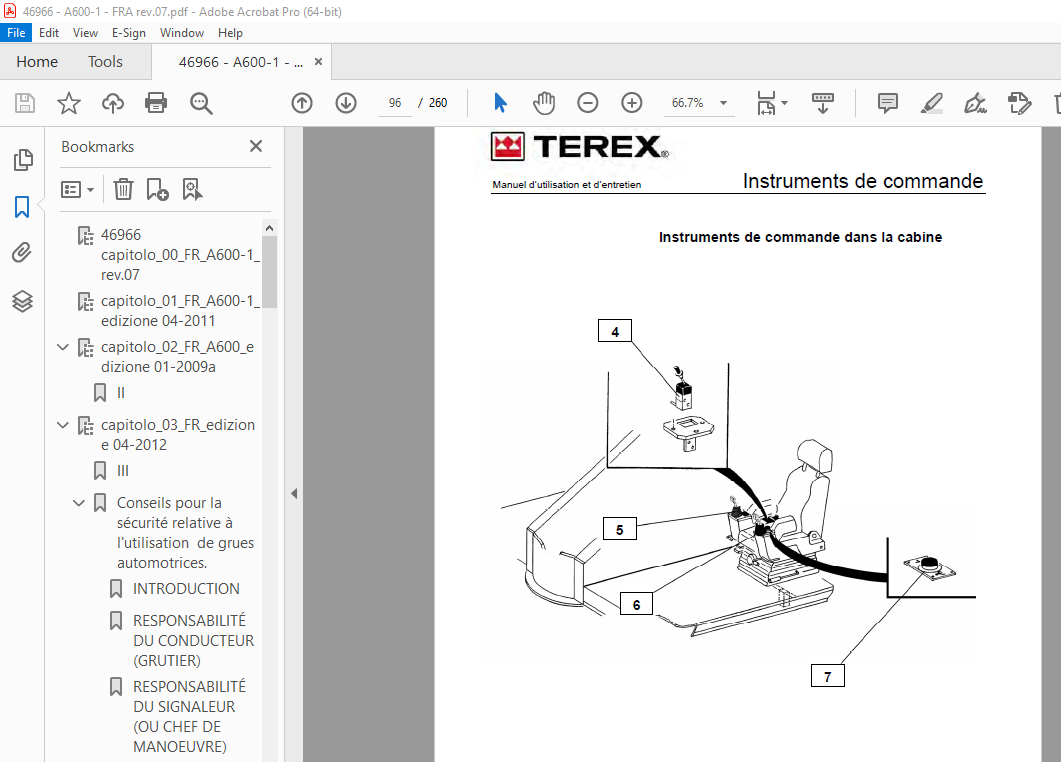The height and width of the screenshot is (762, 1061).
Task: Open the Find text magnifier tool
Action: (201, 103)
